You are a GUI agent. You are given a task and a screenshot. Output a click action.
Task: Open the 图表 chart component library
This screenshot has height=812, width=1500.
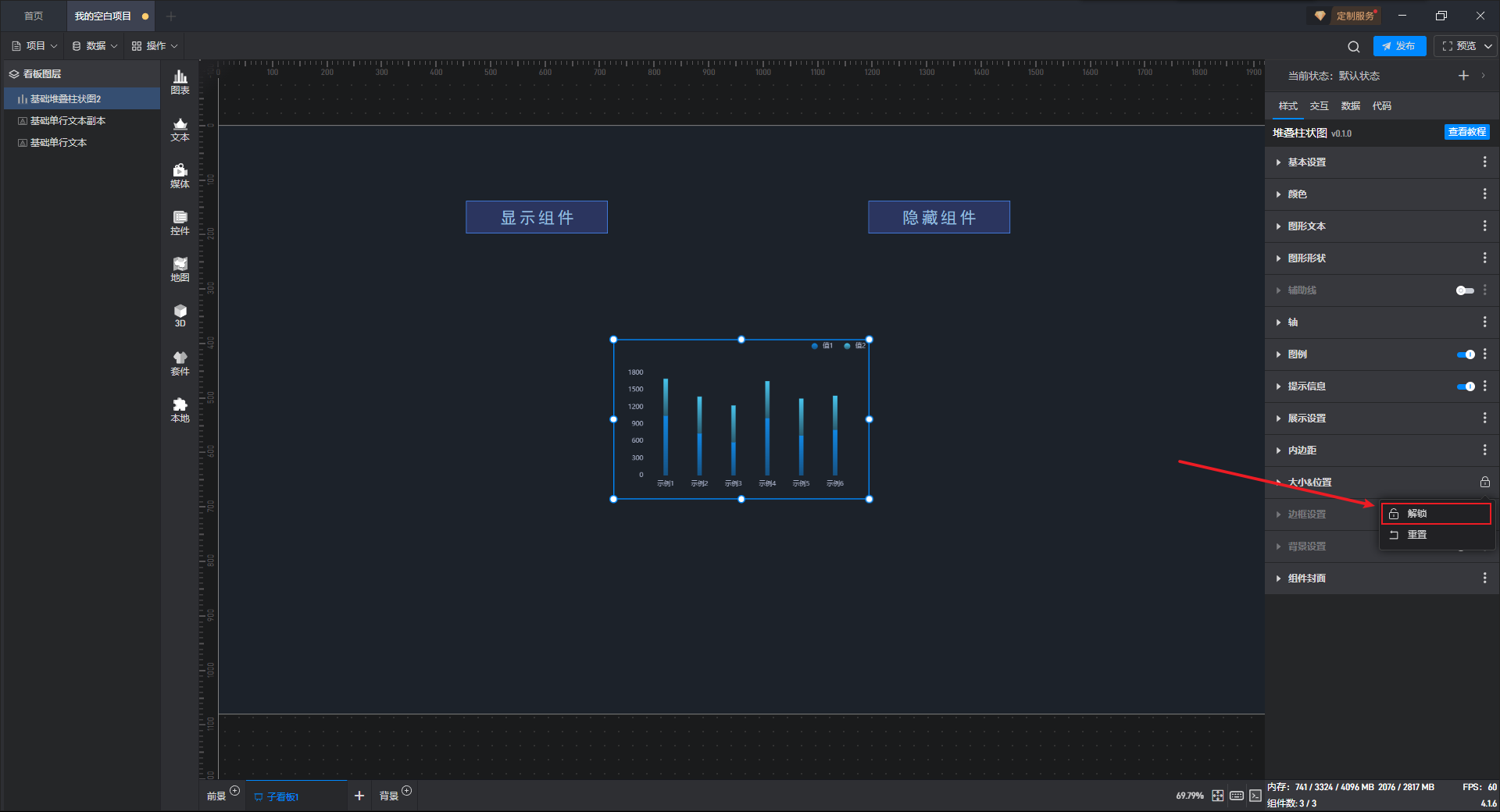(x=180, y=82)
